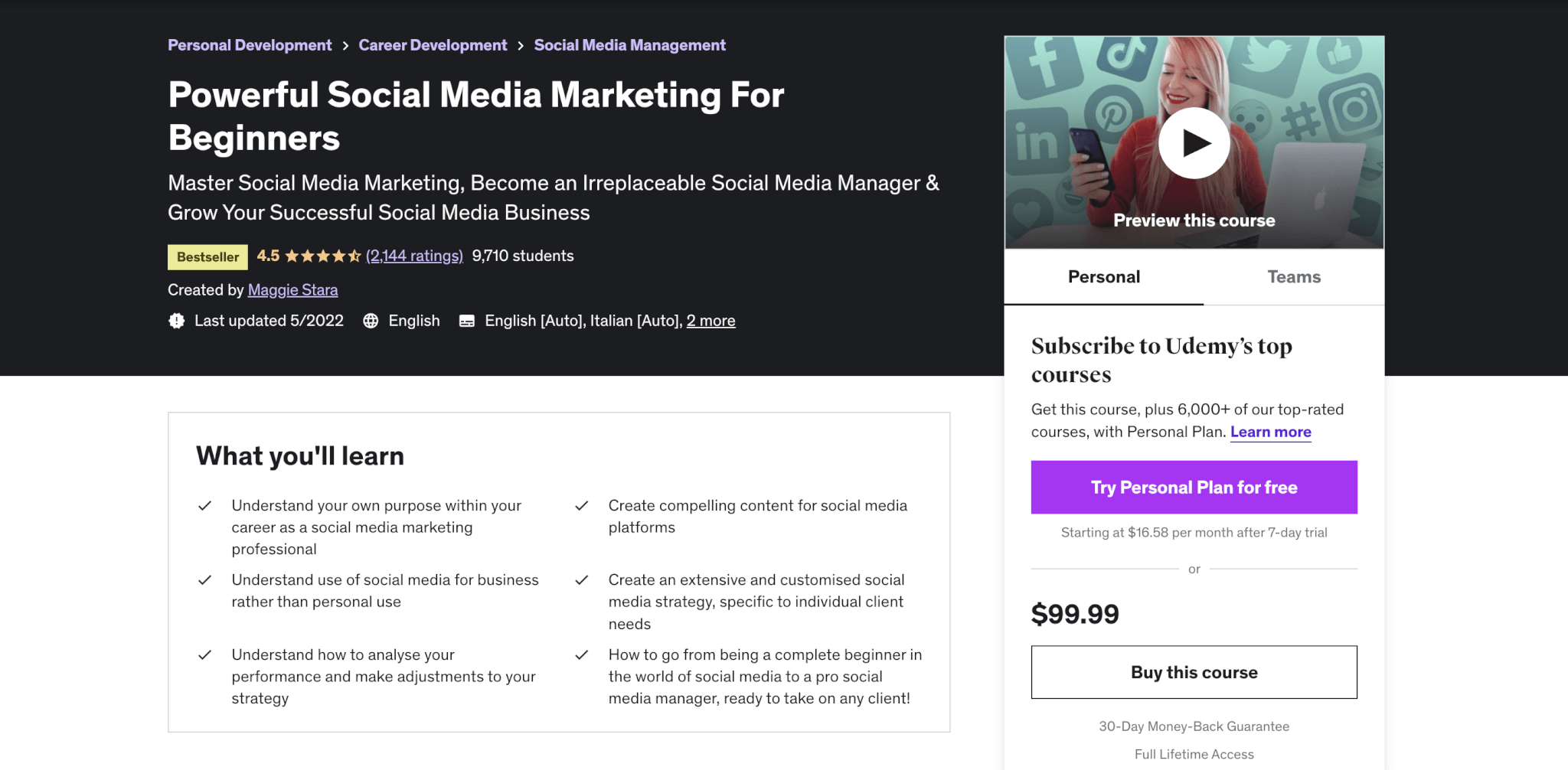Image resolution: width=1568 pixels, height=770 pixels.
Task: Click the last updated alert icon
Action: click(x=175, y=321)
